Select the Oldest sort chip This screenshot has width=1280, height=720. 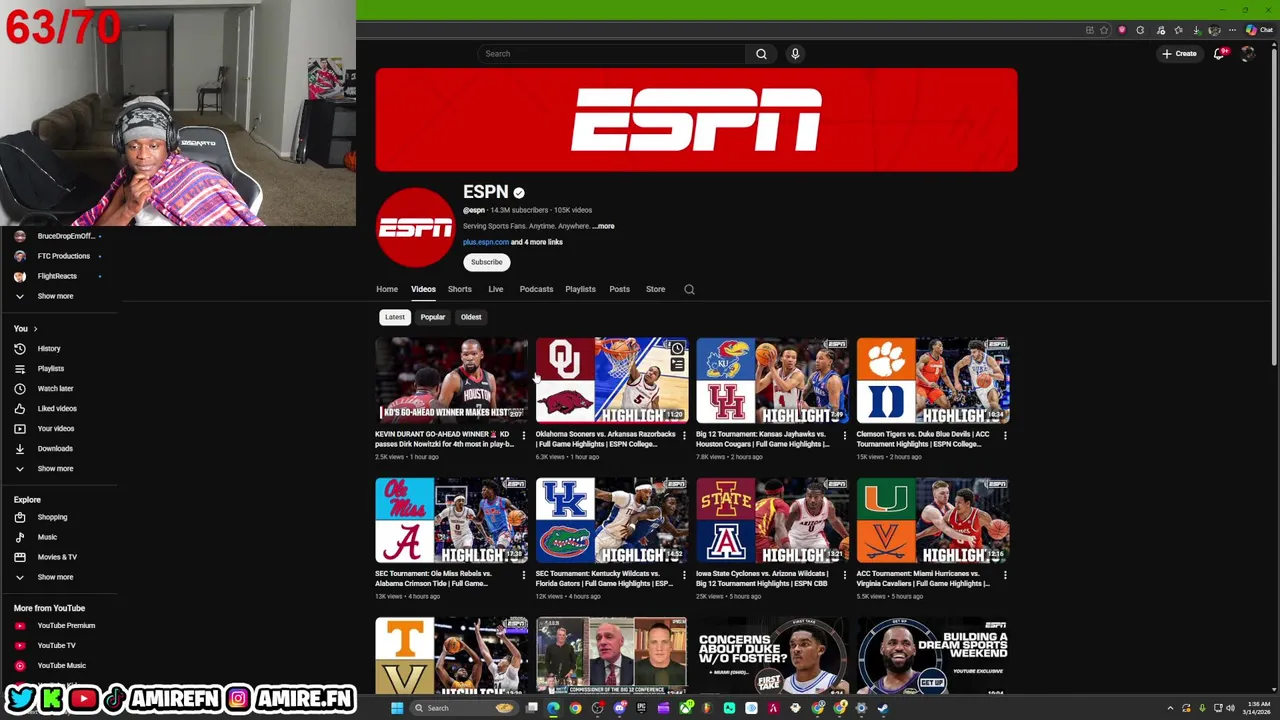pyautogui.click(x=471, y=317)
